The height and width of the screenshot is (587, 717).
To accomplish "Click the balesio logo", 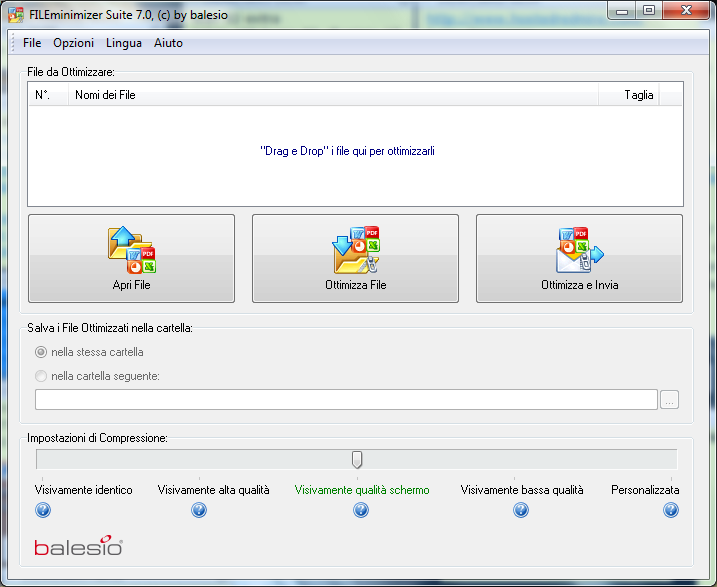I will [x=79, y=545].
